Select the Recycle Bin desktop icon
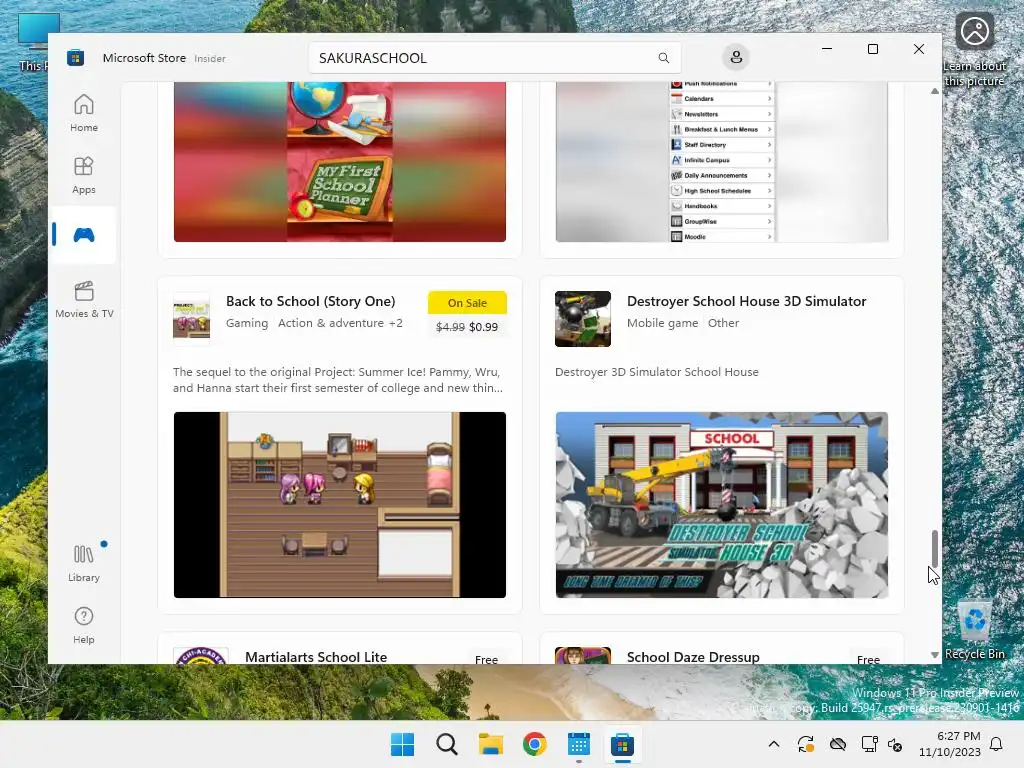The width and height of the screenshot is (1024, 768). [974, 630]
